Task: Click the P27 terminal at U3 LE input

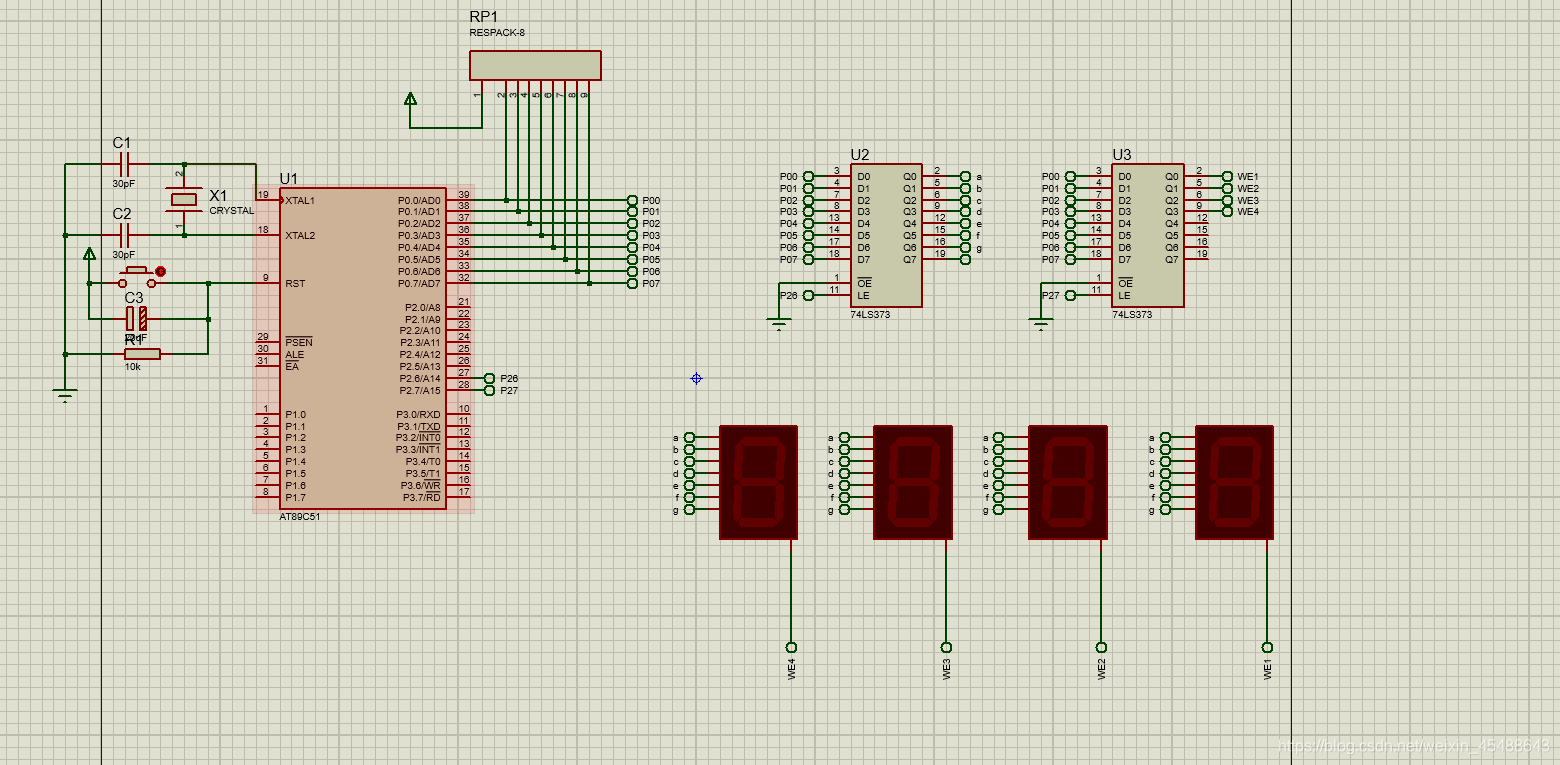Action: (x=1070, y=295)
